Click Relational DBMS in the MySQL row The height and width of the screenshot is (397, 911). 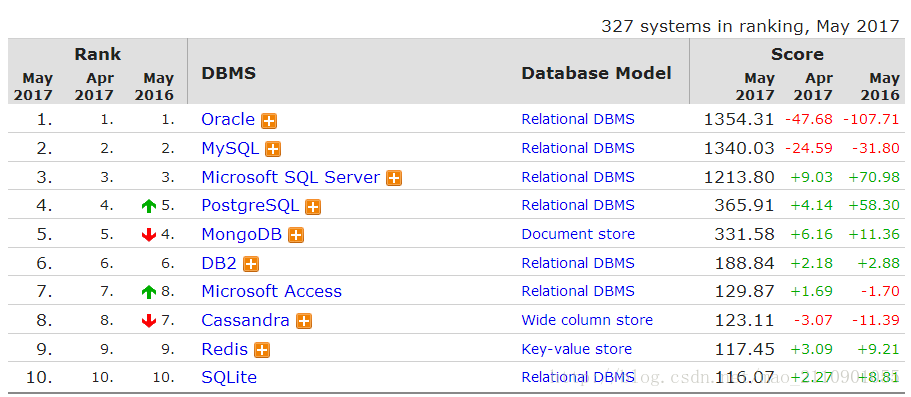coord(578,148)
